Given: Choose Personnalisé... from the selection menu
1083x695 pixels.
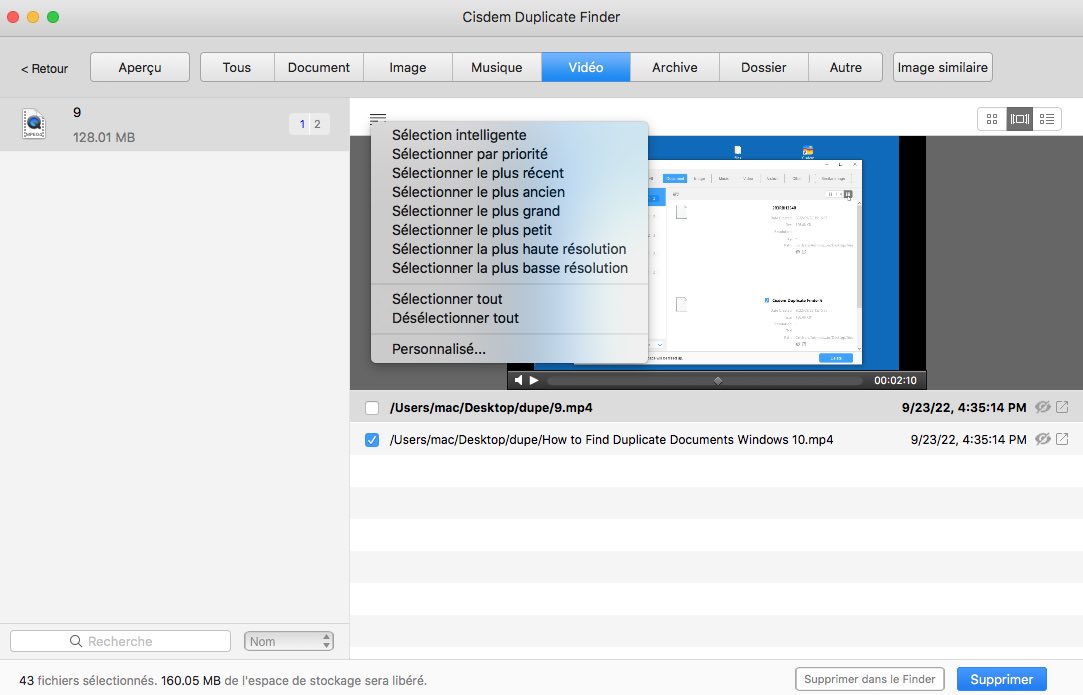Looking at the screenshot, I should click(x=439, y=349).
